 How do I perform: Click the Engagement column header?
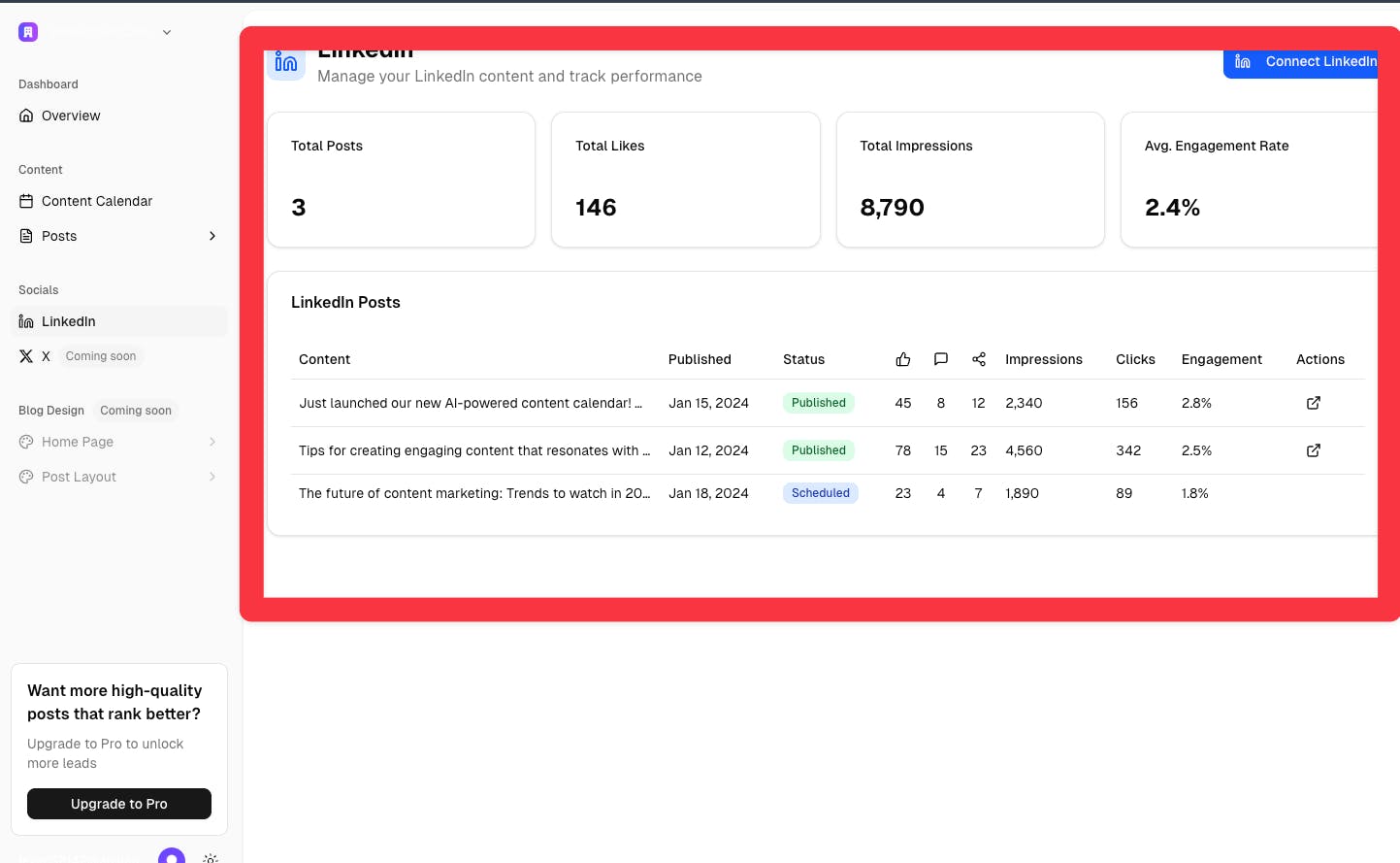click(x=1221, y=359)
